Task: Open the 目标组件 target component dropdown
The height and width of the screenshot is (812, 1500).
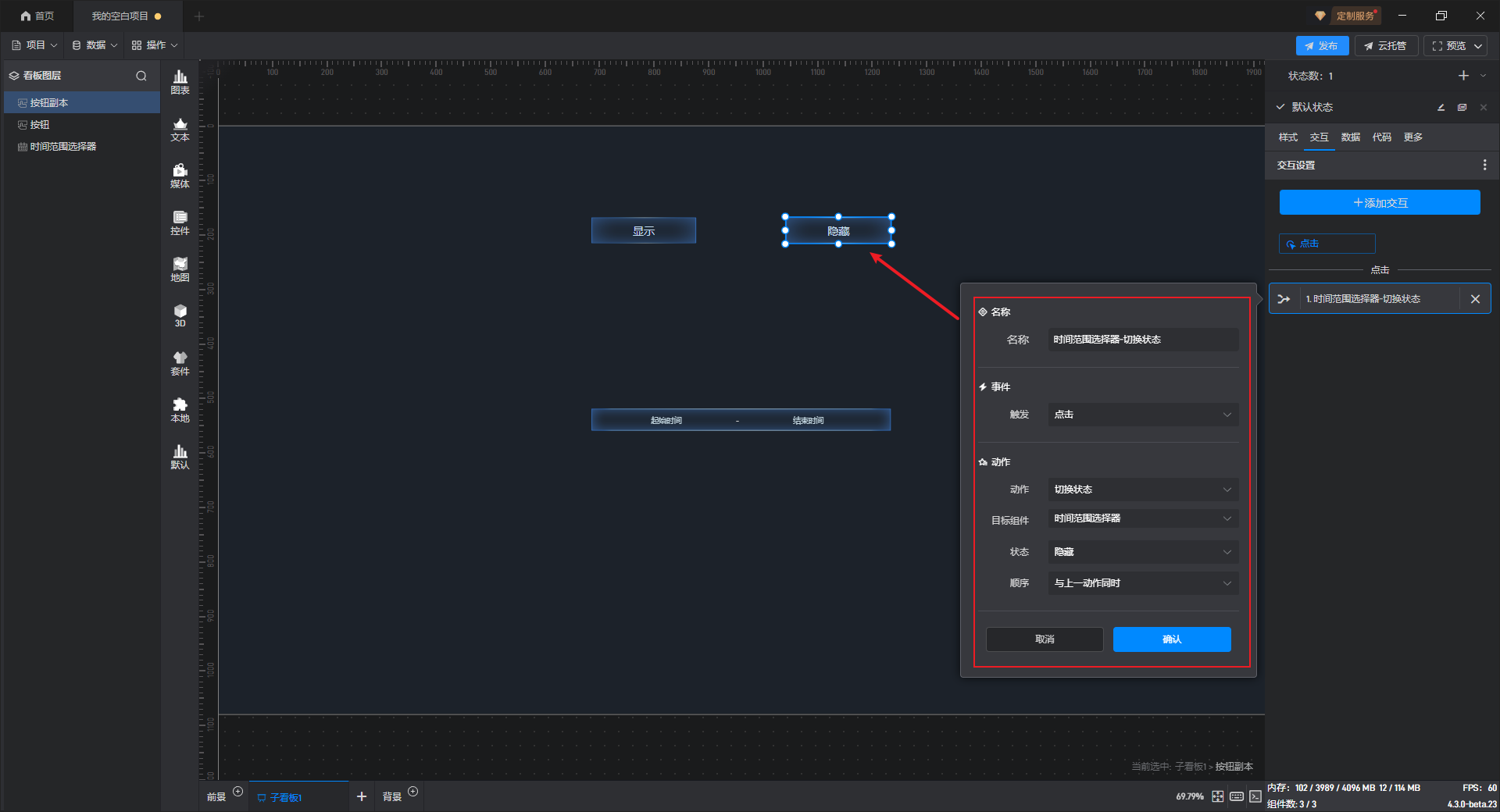Action: point(1142,518)
